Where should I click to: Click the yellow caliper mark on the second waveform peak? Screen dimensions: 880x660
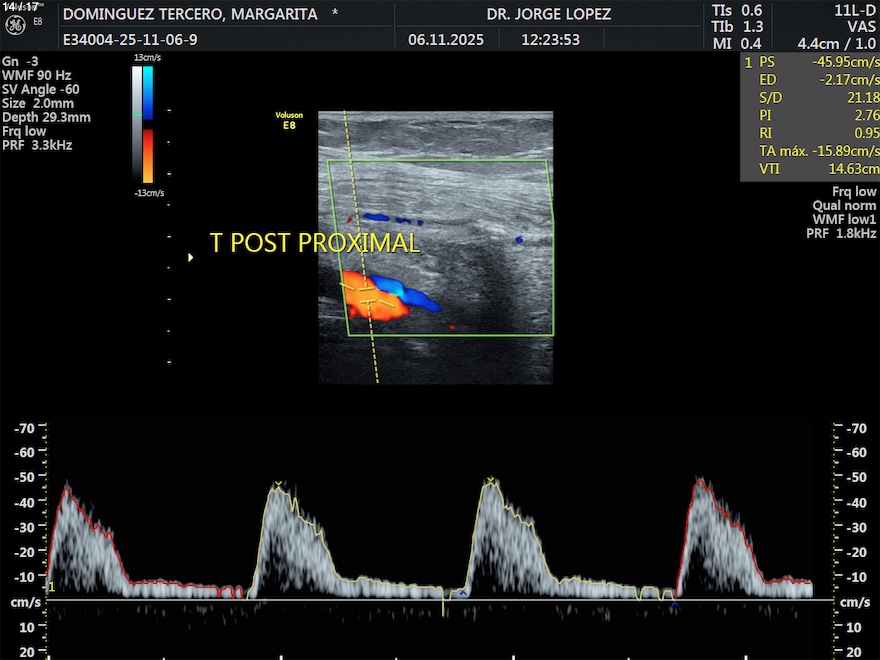tap(278, 485)
